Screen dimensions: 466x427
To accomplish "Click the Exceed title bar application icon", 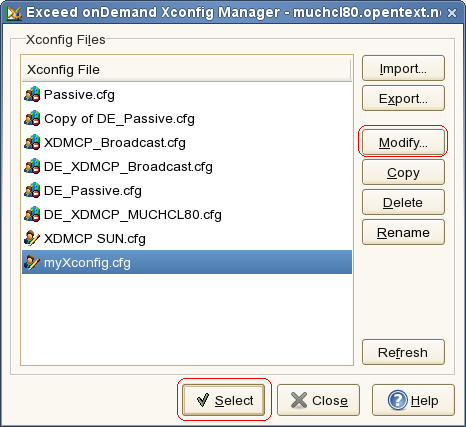I will (14, 13).
